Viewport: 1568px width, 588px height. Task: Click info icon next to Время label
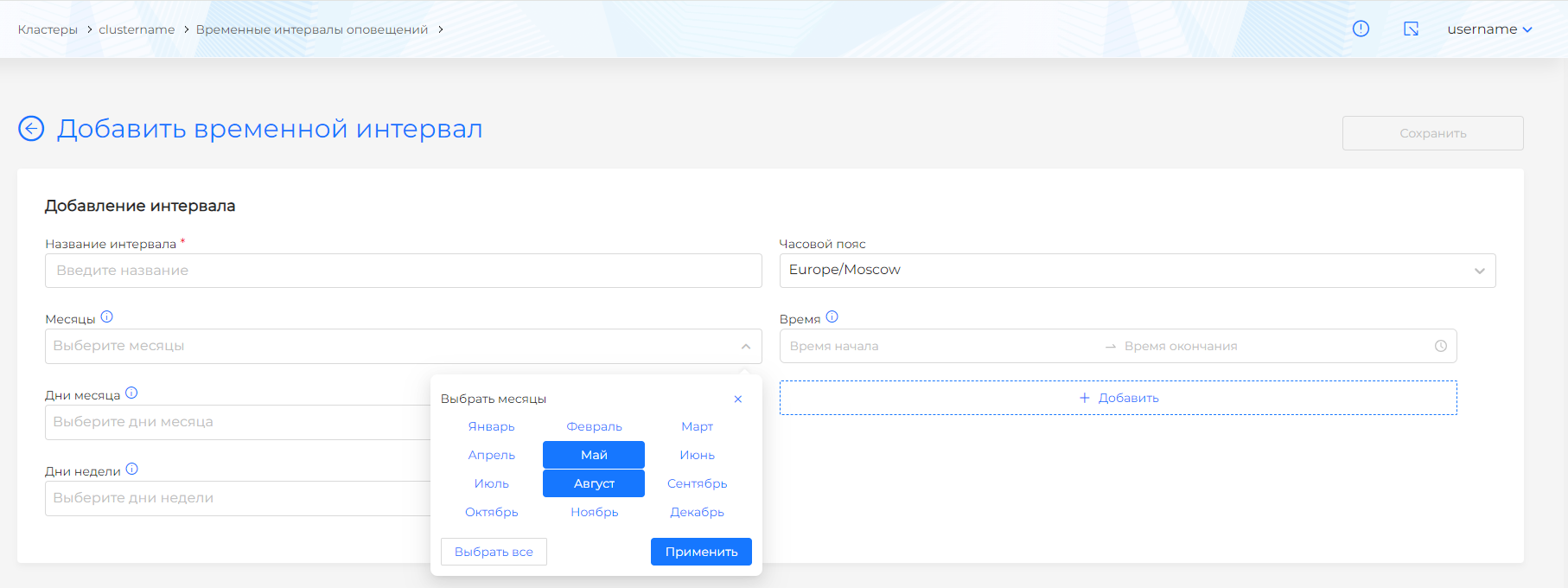[x=832, y=317]
